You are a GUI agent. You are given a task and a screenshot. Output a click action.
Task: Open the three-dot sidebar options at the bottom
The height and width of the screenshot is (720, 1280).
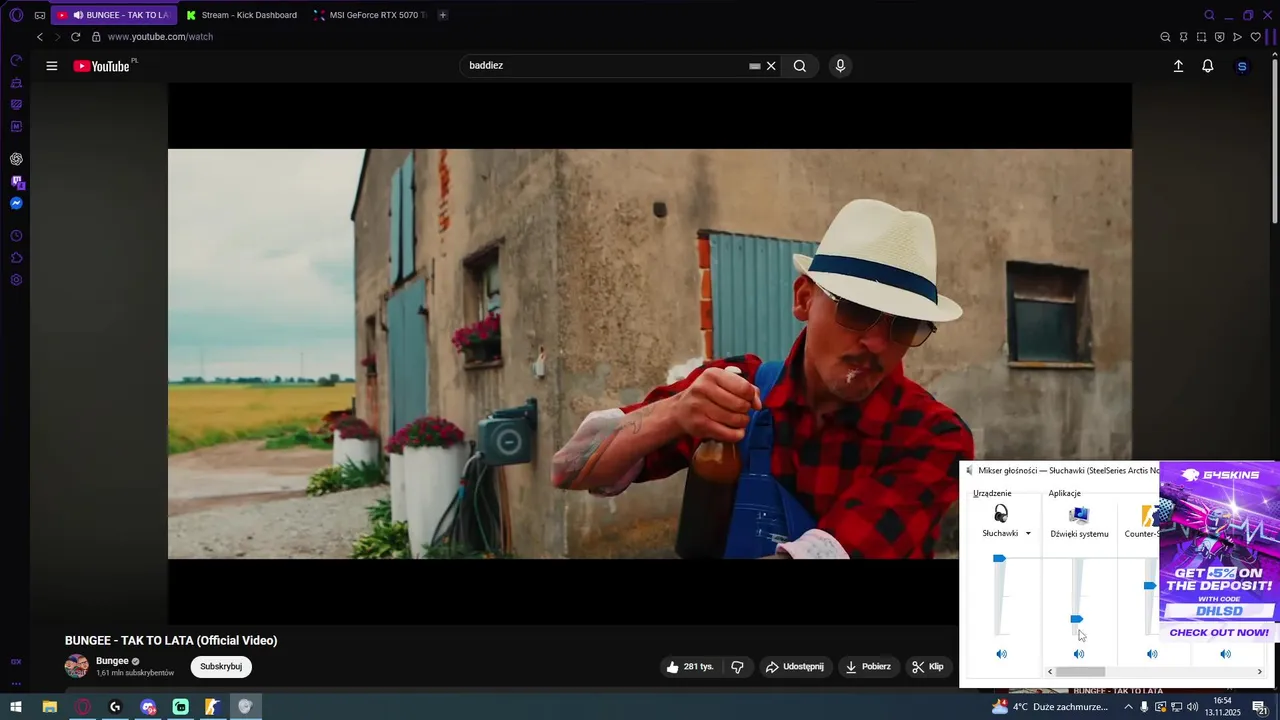(x=16, y=685)
